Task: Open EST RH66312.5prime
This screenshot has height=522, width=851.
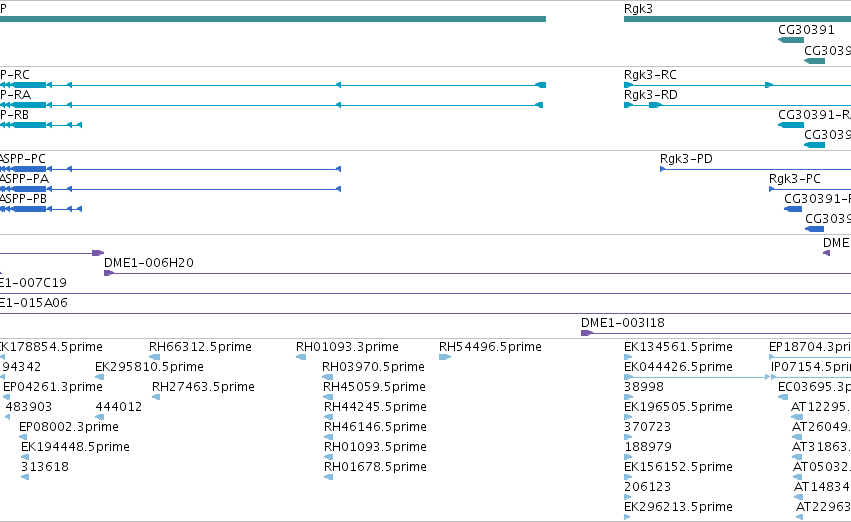Action: point(200,347)
